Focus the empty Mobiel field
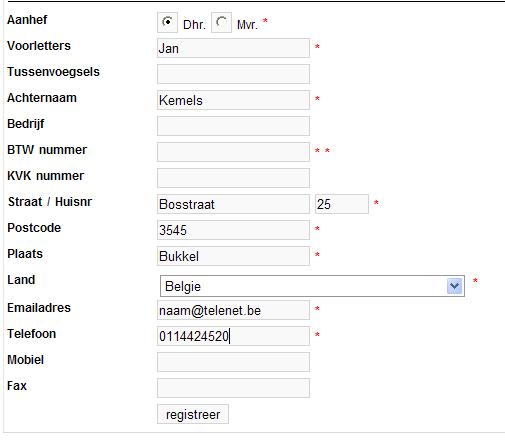The height and width of the screenshot is (440, 505). point(233,362)
